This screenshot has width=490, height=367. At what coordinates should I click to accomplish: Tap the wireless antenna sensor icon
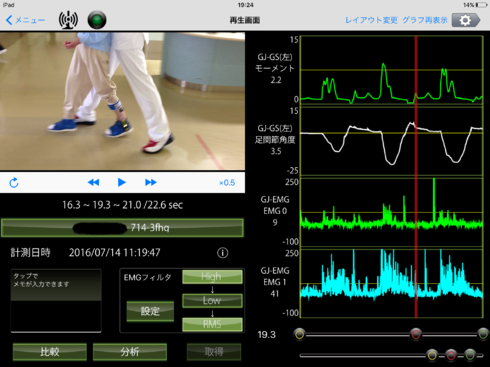coord(68,20)
